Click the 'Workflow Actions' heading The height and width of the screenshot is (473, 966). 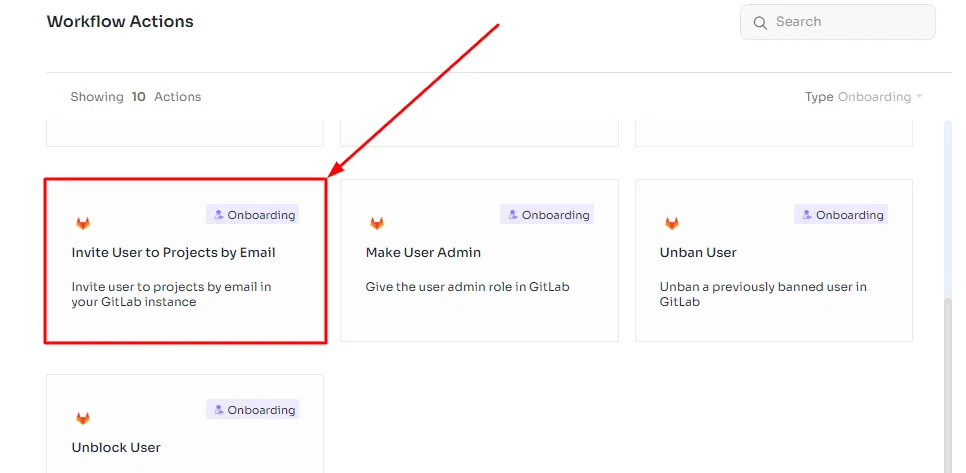click(x=120, y=22)
